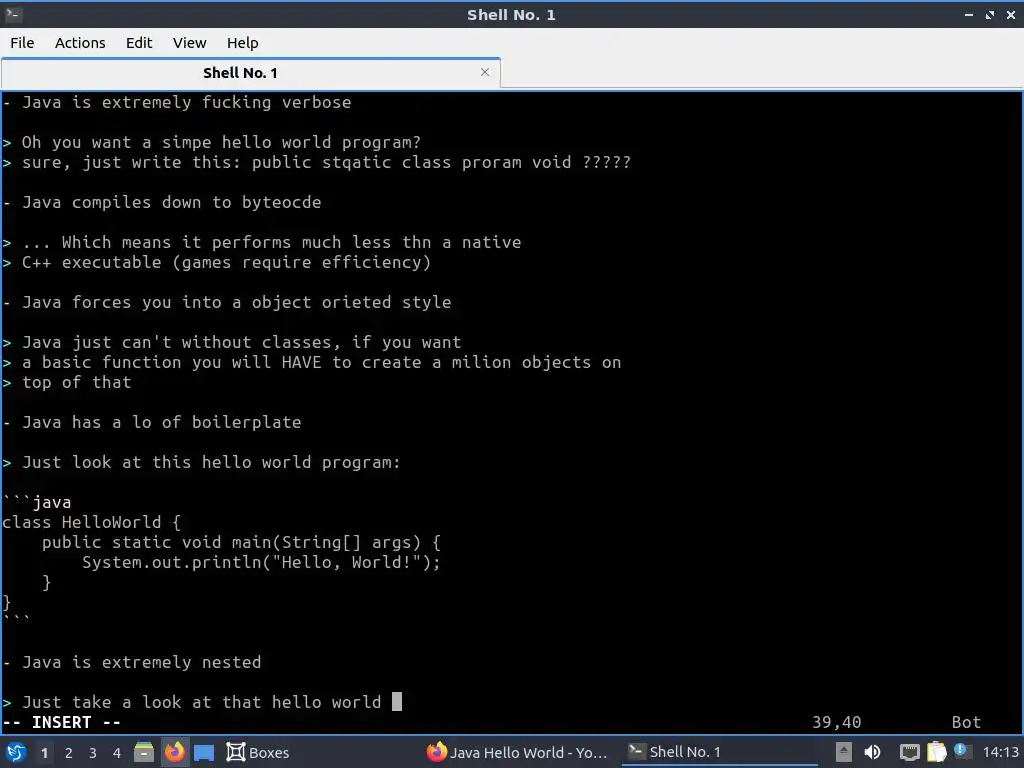
Task: Open the clipboard manager tray icon
Action: tap(936, 752)
